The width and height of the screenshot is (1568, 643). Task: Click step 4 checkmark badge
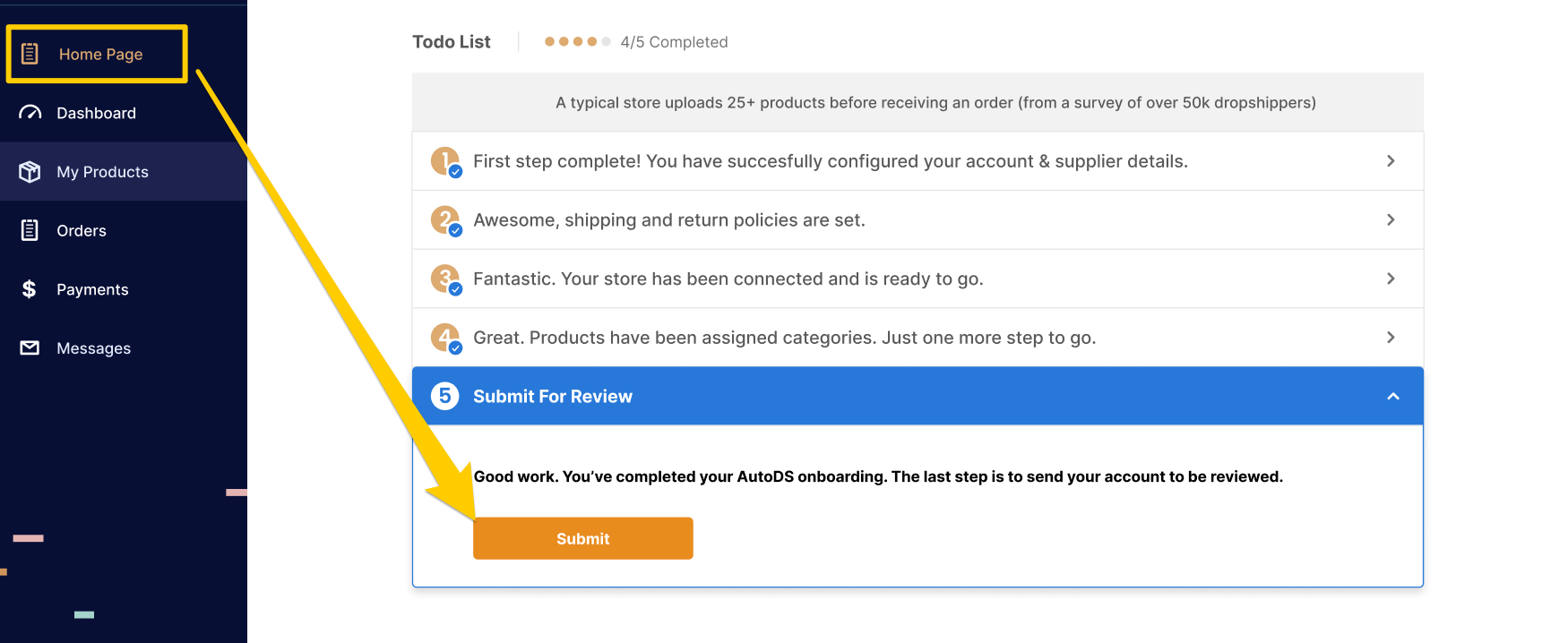(x=455, y=347)
